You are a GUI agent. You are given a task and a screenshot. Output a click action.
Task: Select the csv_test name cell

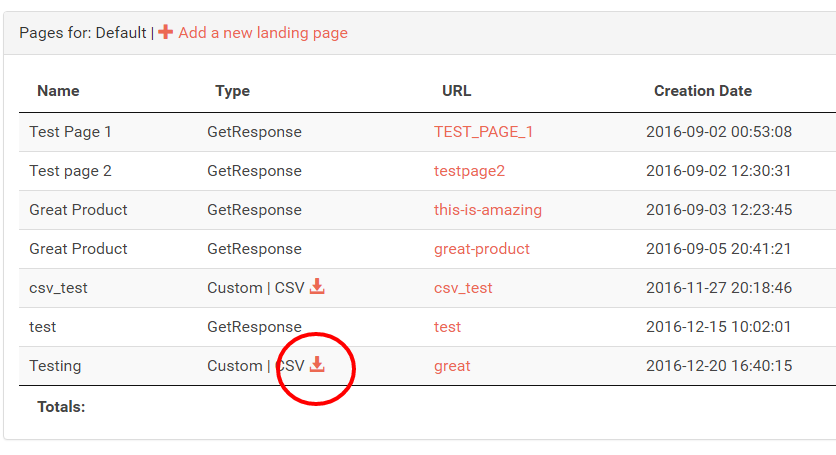58,288
